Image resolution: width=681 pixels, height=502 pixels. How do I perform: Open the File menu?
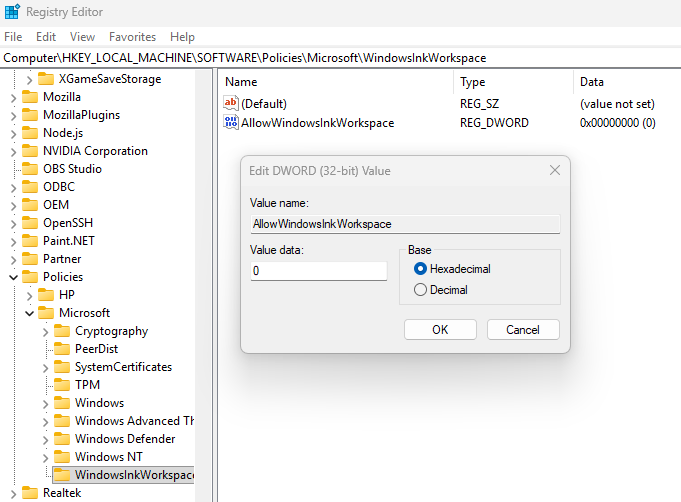pos(13,37)
